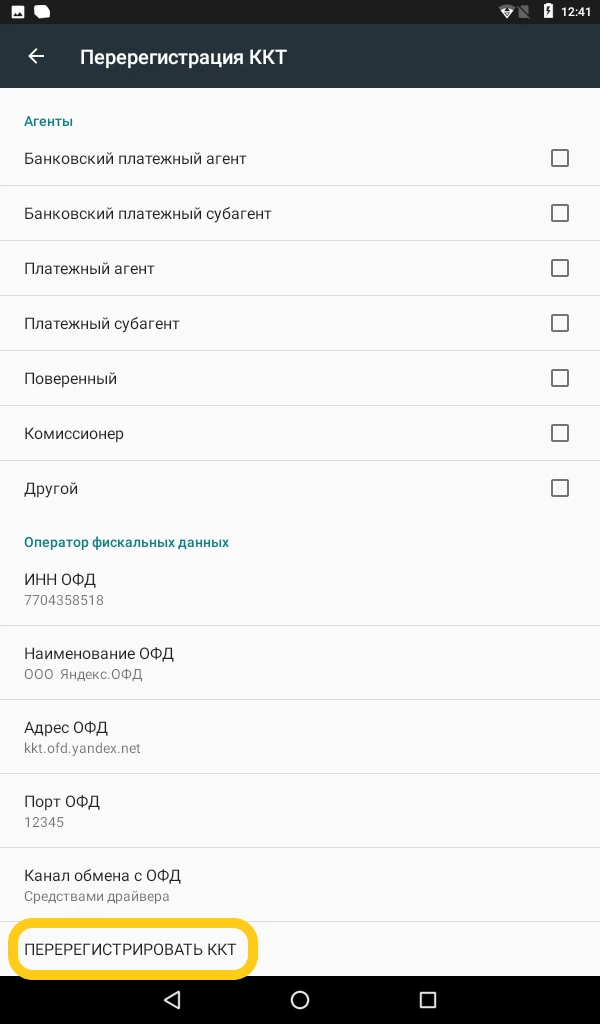Open recent apps square button

point(428,999)
